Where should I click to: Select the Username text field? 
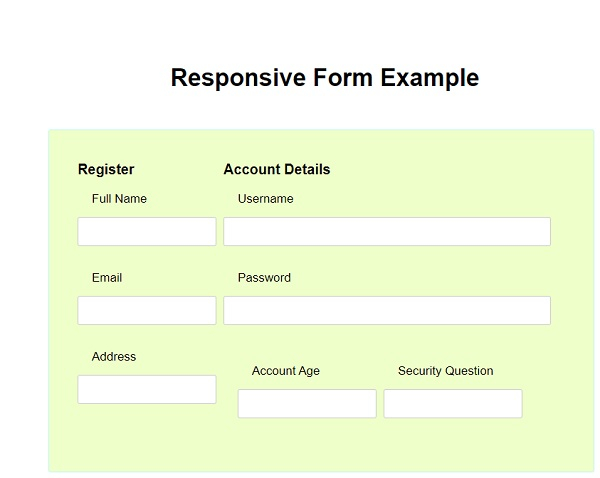(386, 231)
